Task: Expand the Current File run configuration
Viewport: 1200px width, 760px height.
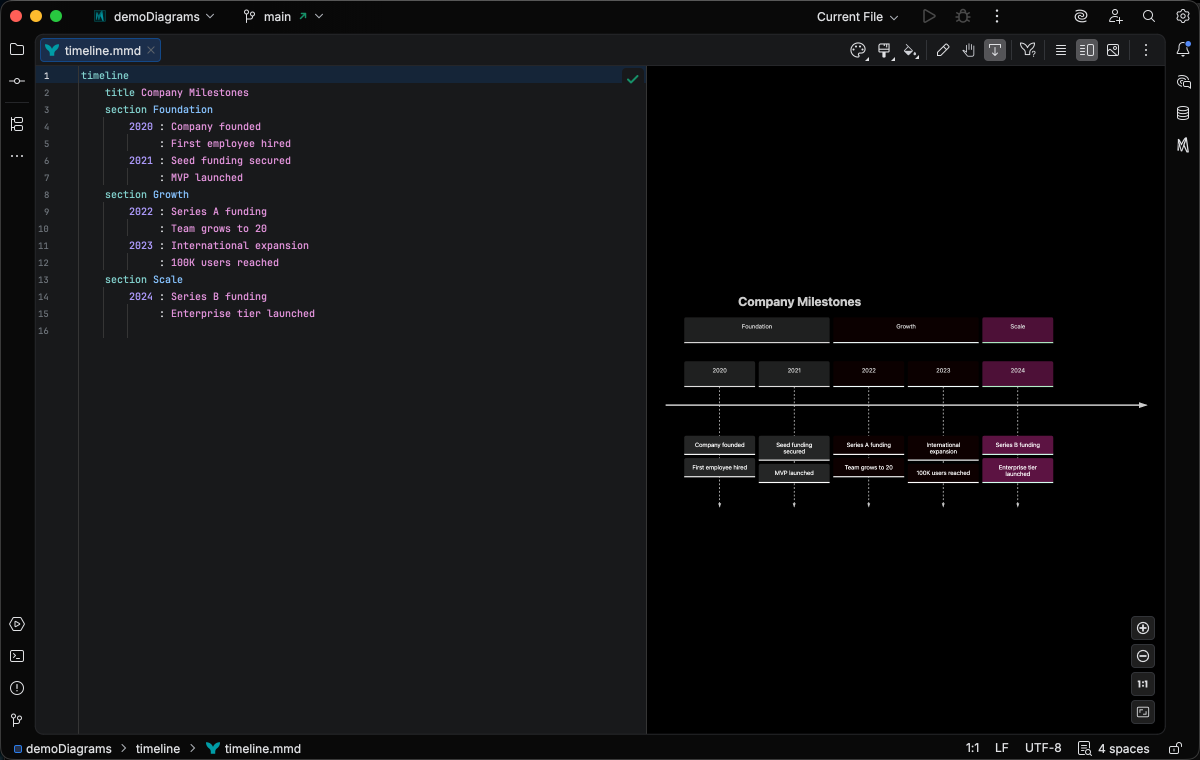Action: pos(857,17)
